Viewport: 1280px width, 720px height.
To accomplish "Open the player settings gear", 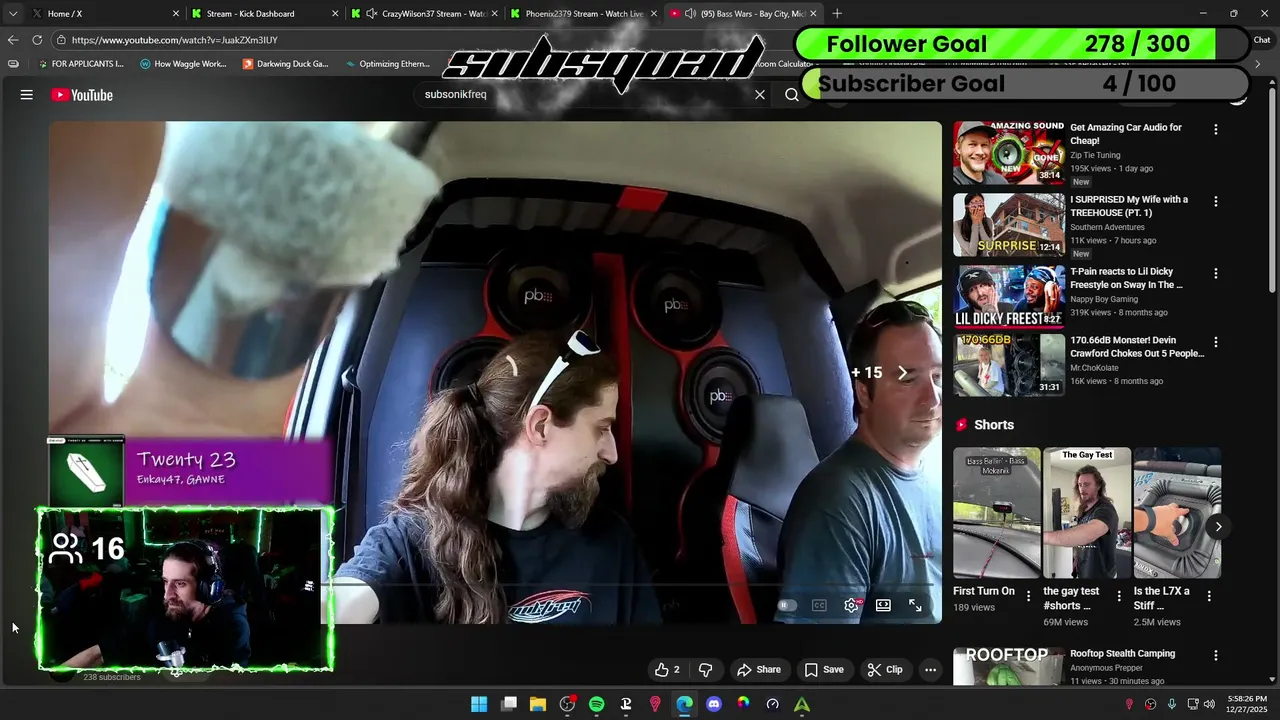I will pyautogui.click(x=852, y=605).
